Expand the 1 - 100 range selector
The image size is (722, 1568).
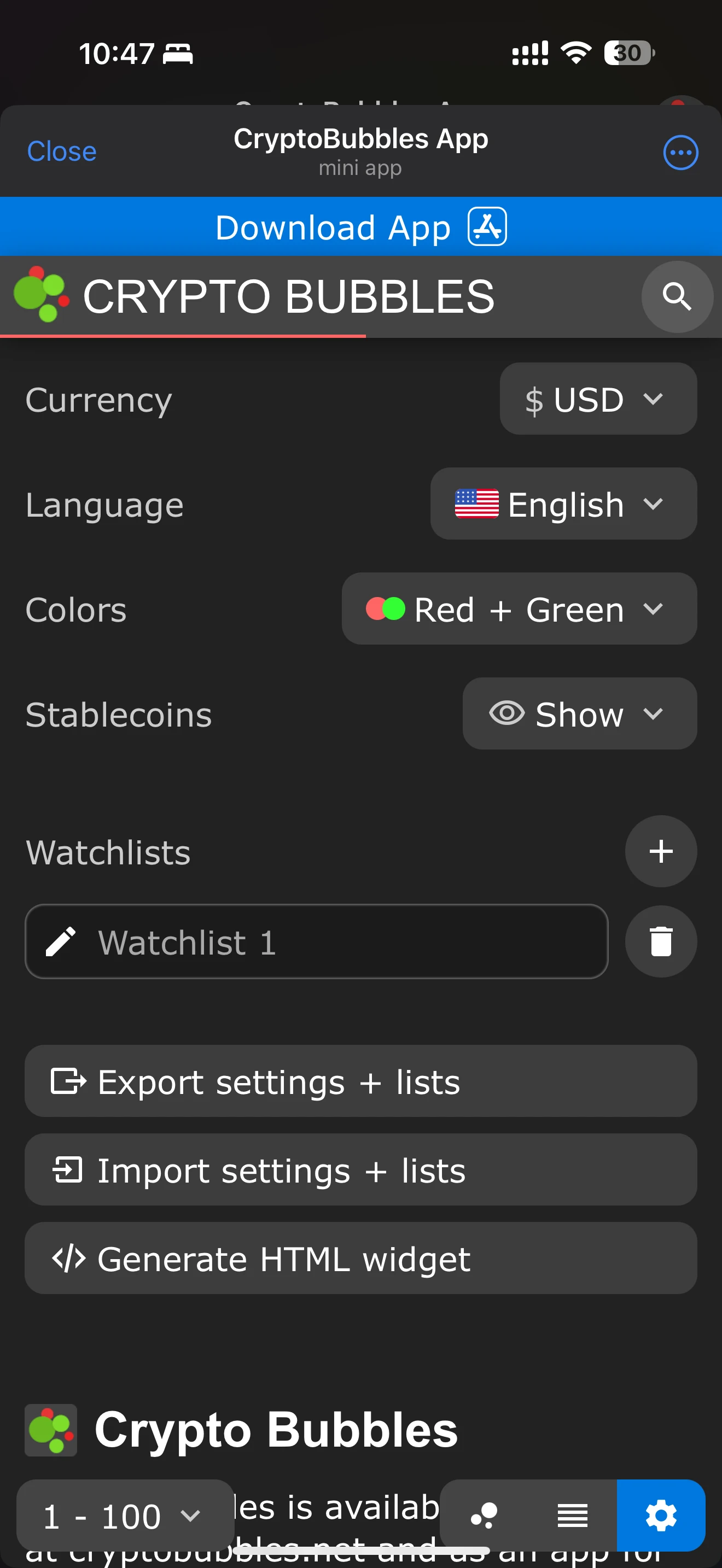(125, 1516)
